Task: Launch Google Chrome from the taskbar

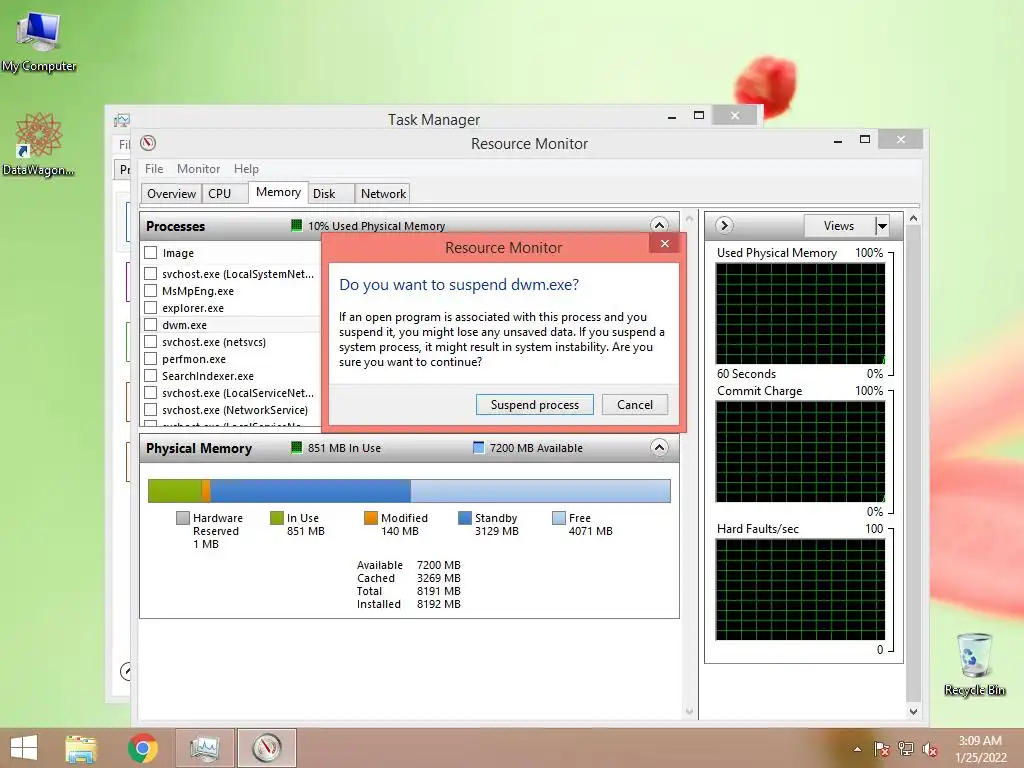Action: coord(142,748)
